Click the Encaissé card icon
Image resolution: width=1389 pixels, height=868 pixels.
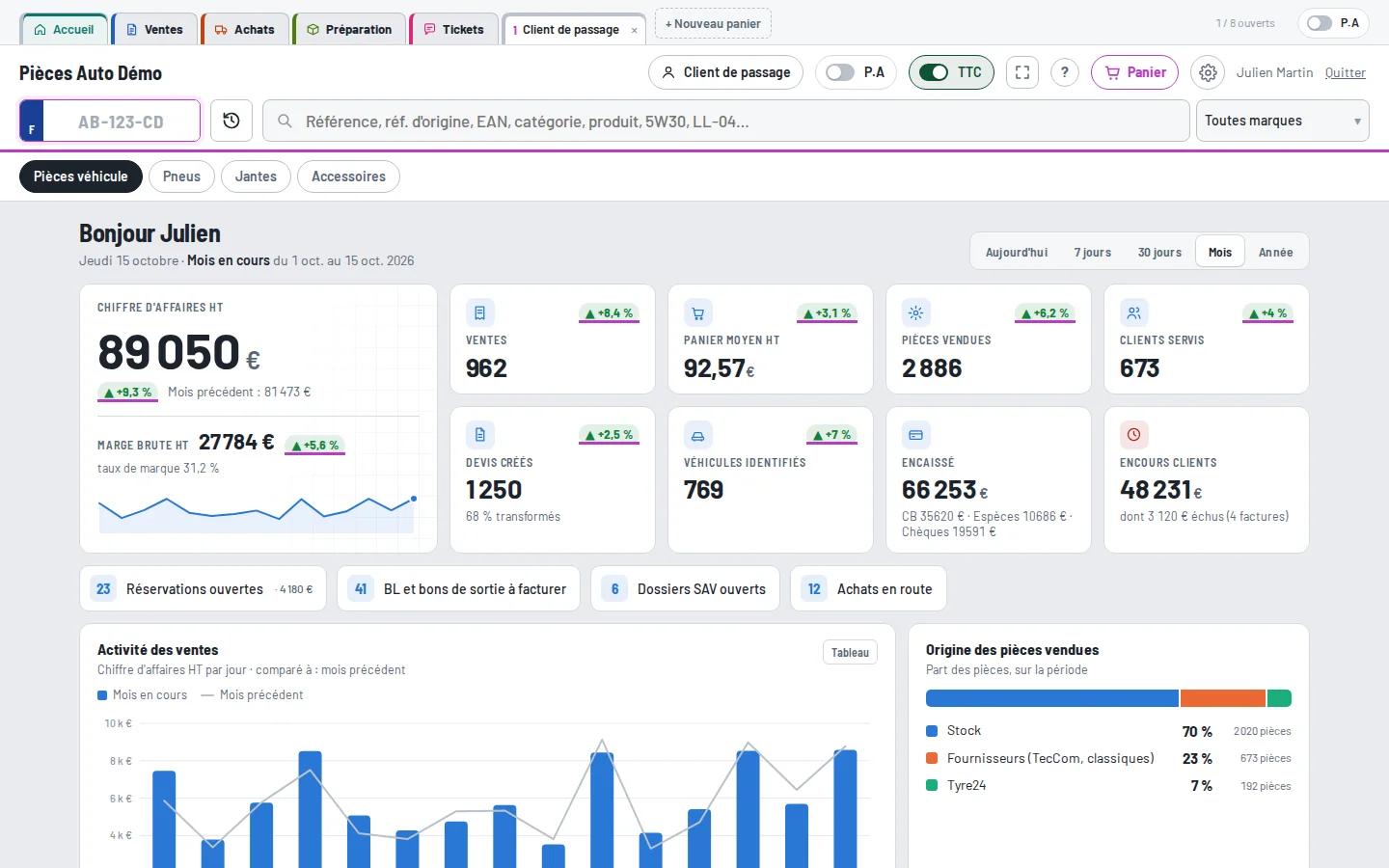pos(916,435)
